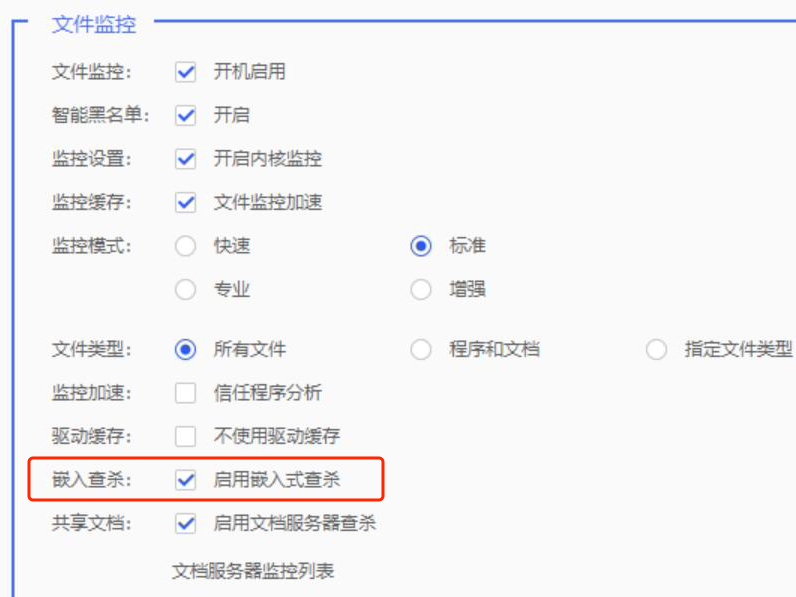
Task: Choose the 标准 monitoring mode radio
Action: click(421, 246)
